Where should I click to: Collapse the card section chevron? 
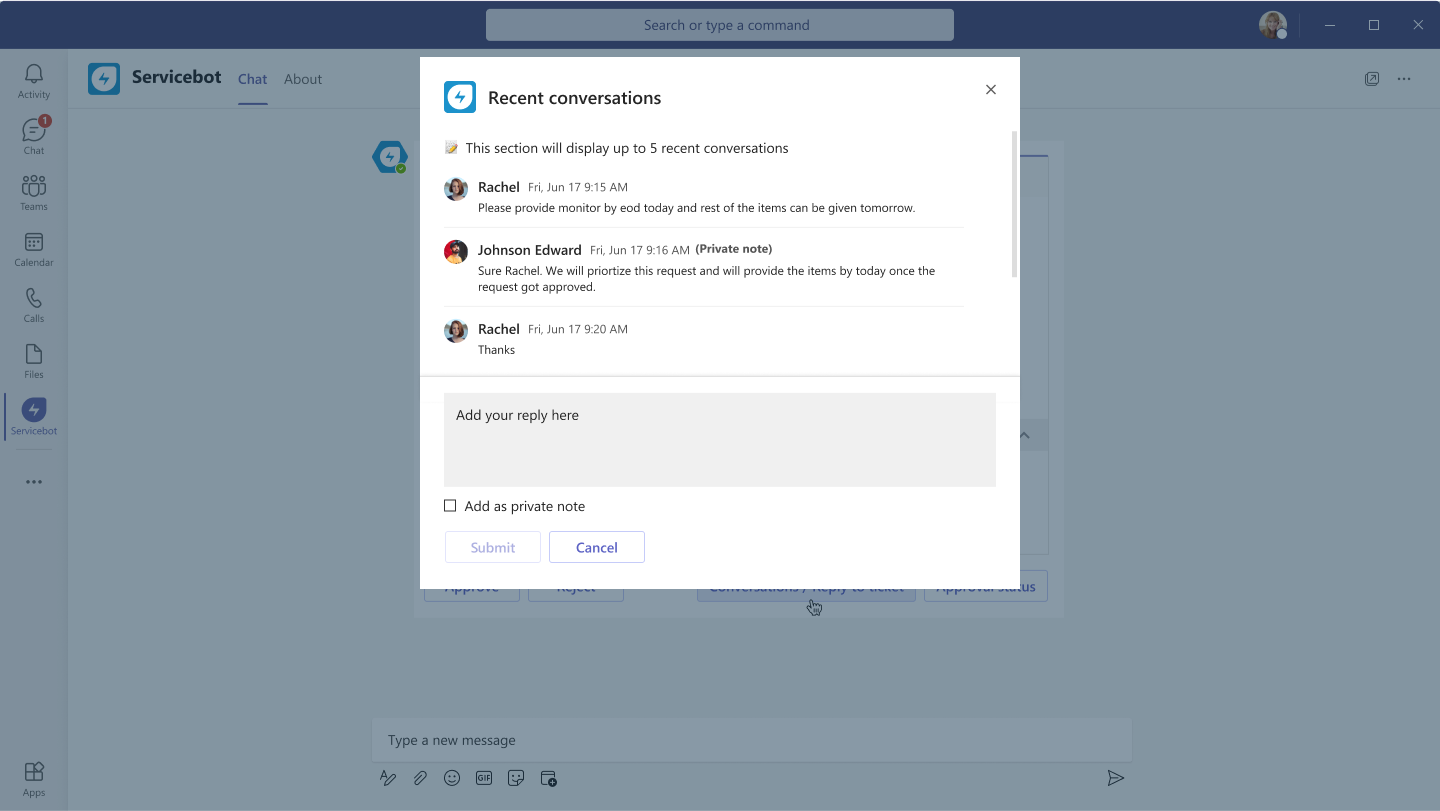1024,436
